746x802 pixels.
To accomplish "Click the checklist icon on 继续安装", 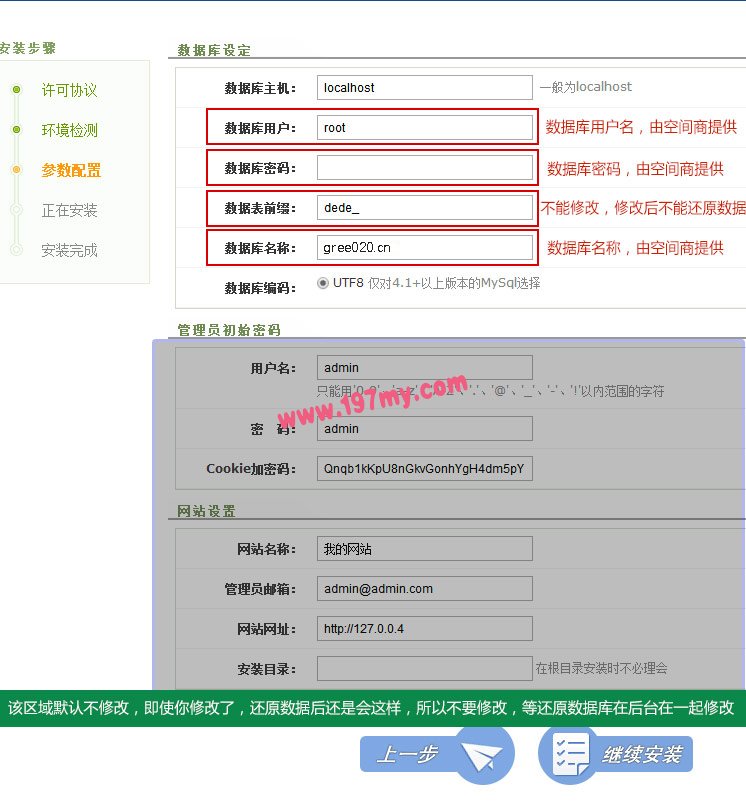I will coord(570,755).
